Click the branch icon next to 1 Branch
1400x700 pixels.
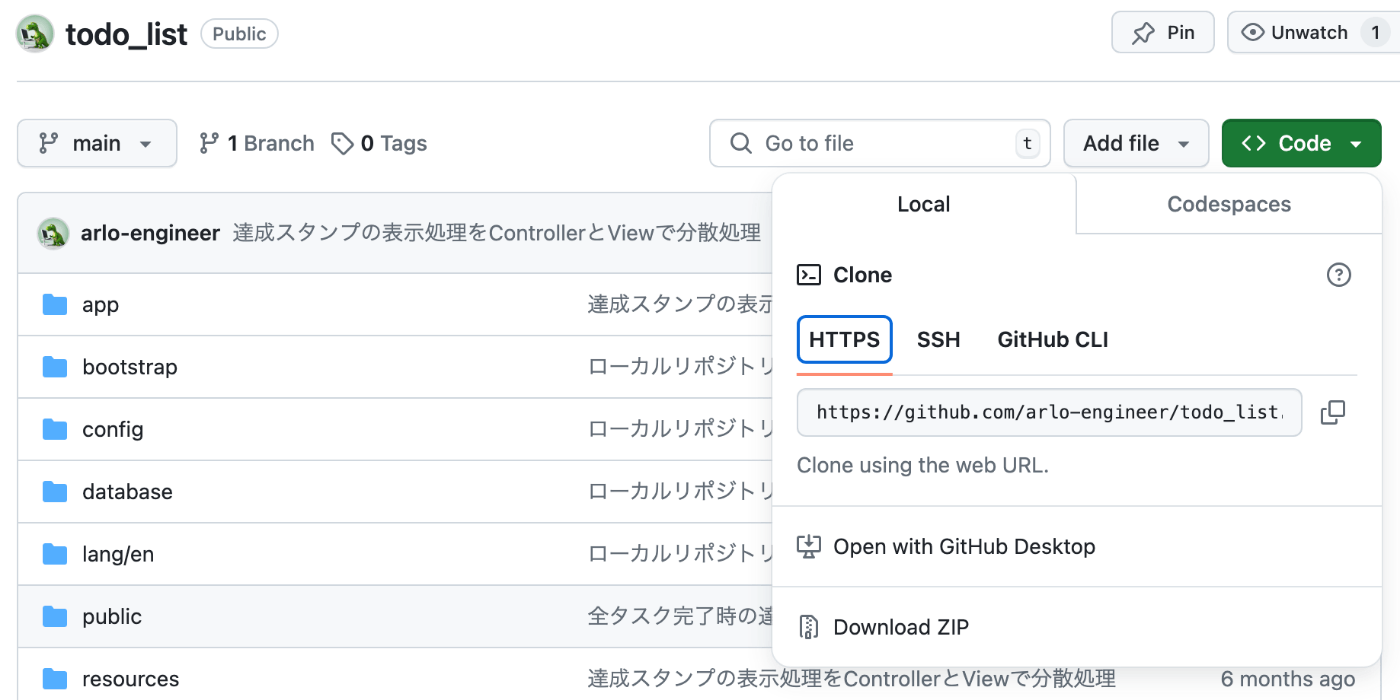[209, 143]
